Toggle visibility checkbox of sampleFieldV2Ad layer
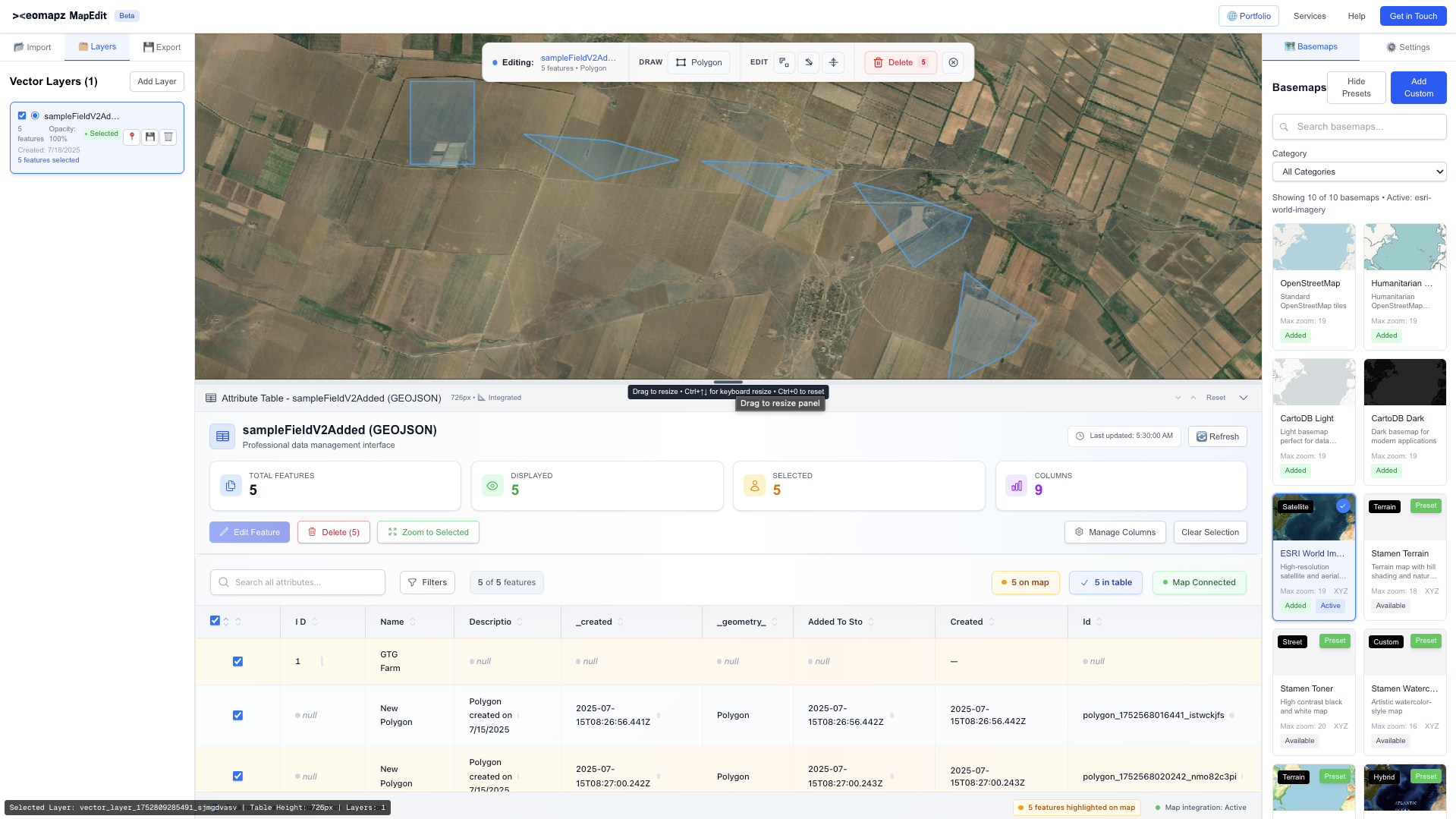The image size is (1456, 819). pos(22,115)
